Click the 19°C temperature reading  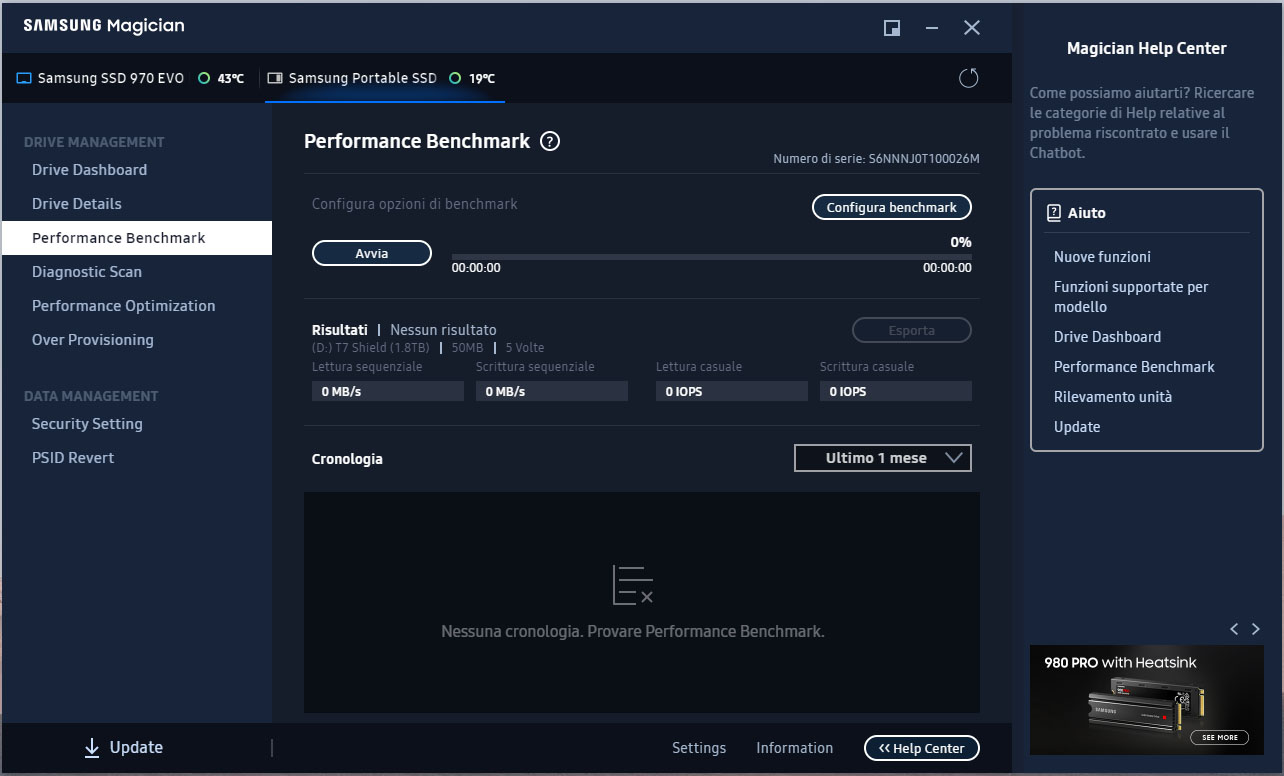pyautogui.click(x=482, y=78)
